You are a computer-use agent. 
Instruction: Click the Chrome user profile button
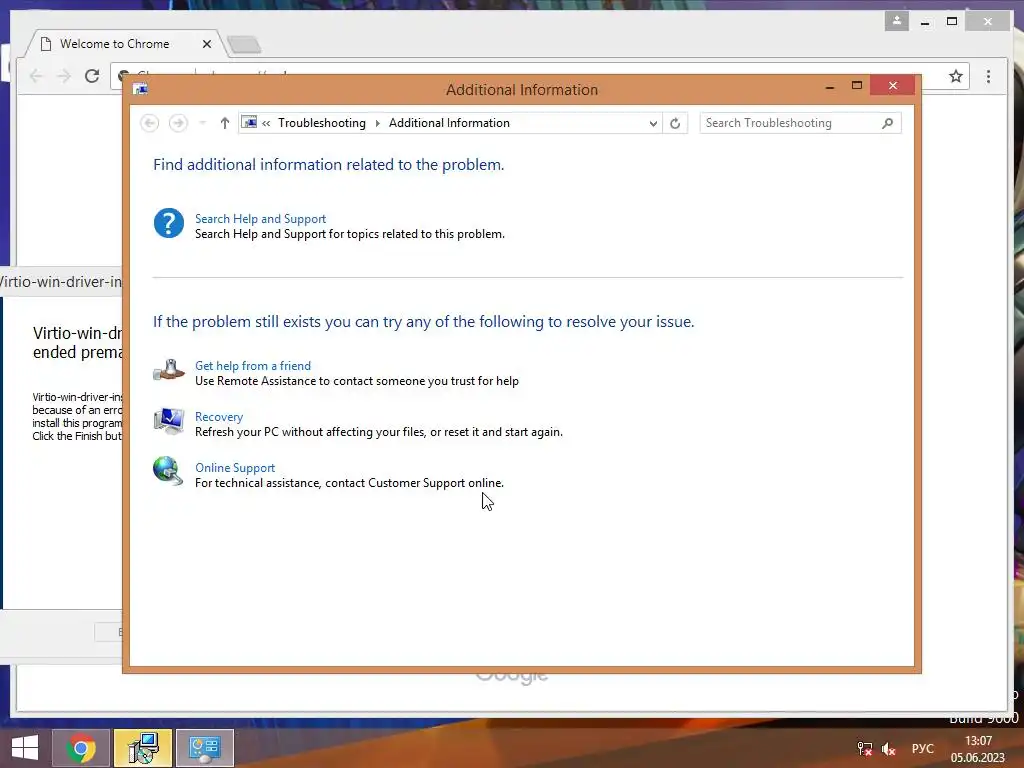897,21
